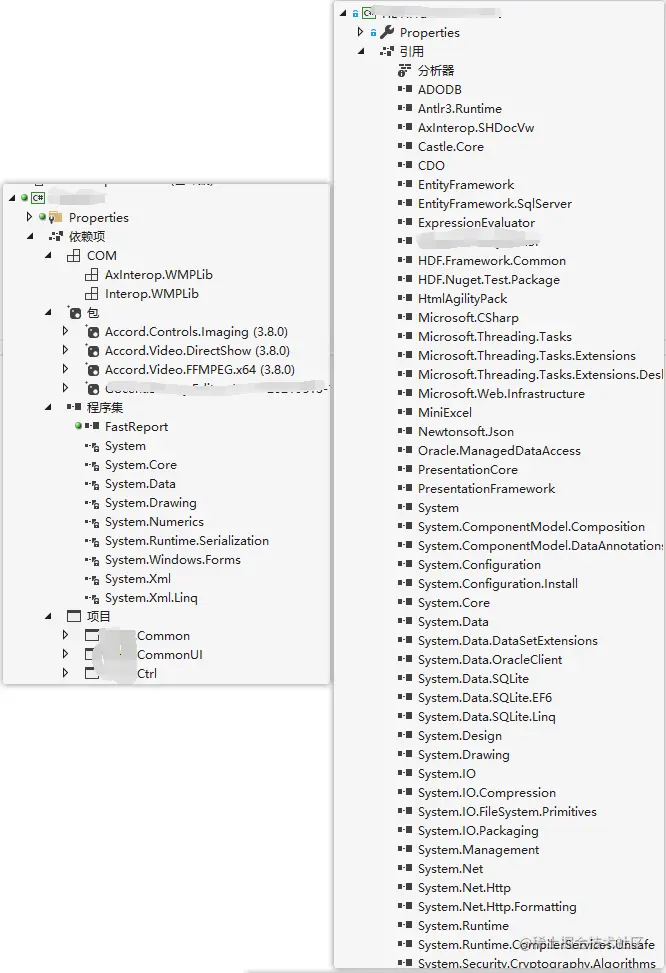Click the 包 packages node icon
666x973 pixels.
[74, 312]
